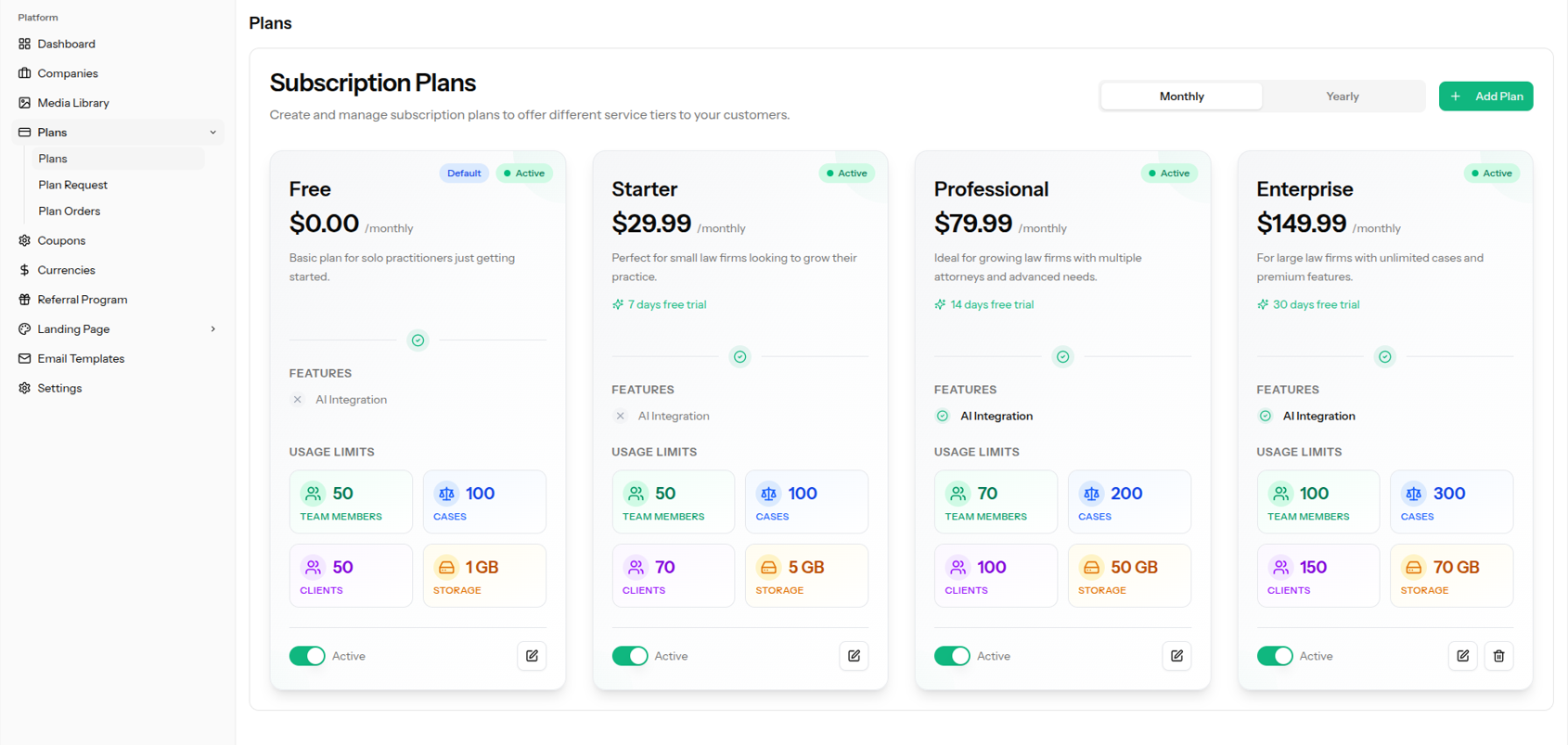Screen dimensions: 1568x745
Task: Delete the Enterprise plan
Action: [1498, 656]
